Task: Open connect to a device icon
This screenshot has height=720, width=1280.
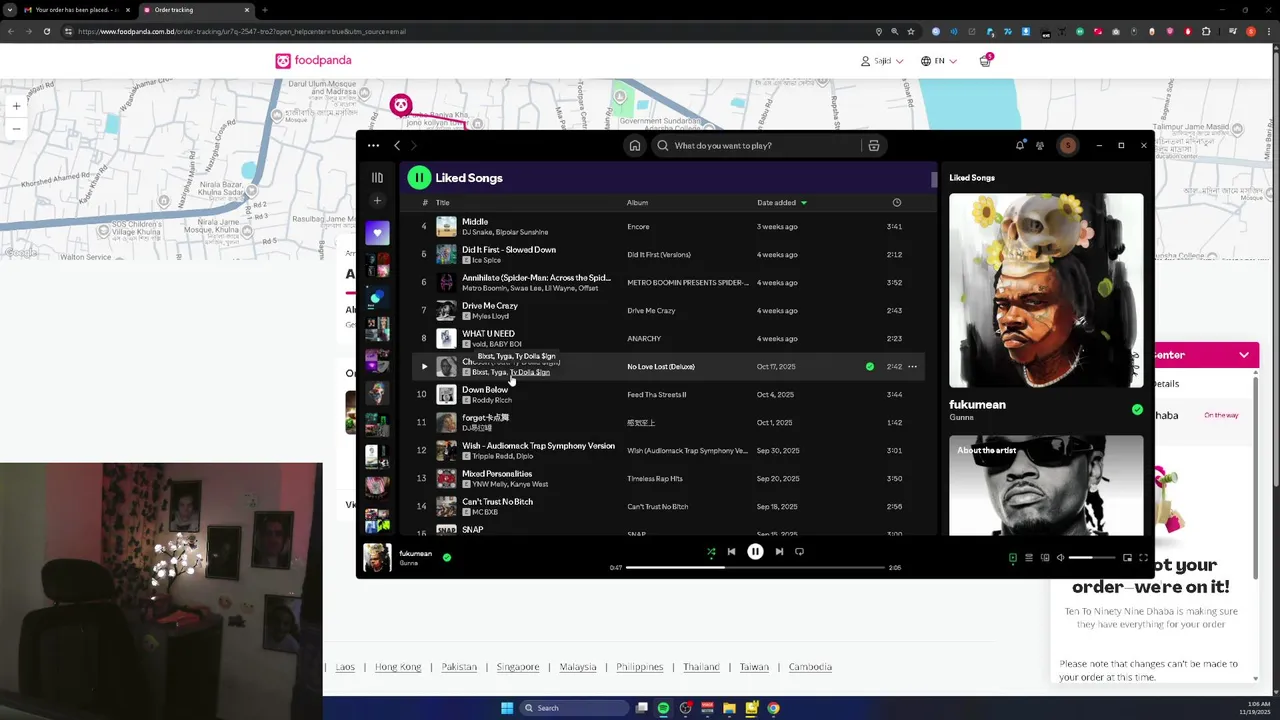Action: click(x=1045, y=558)
